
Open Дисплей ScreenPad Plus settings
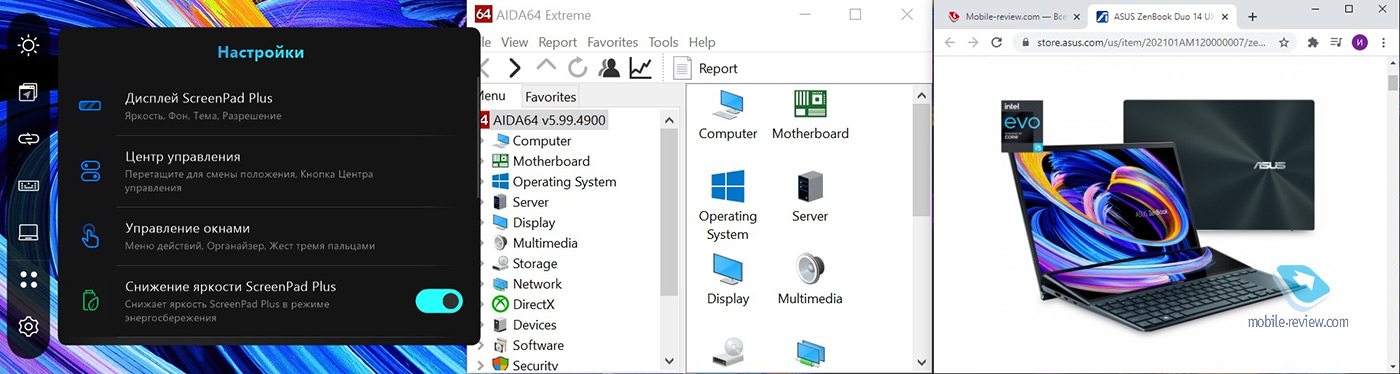(272, 106)
